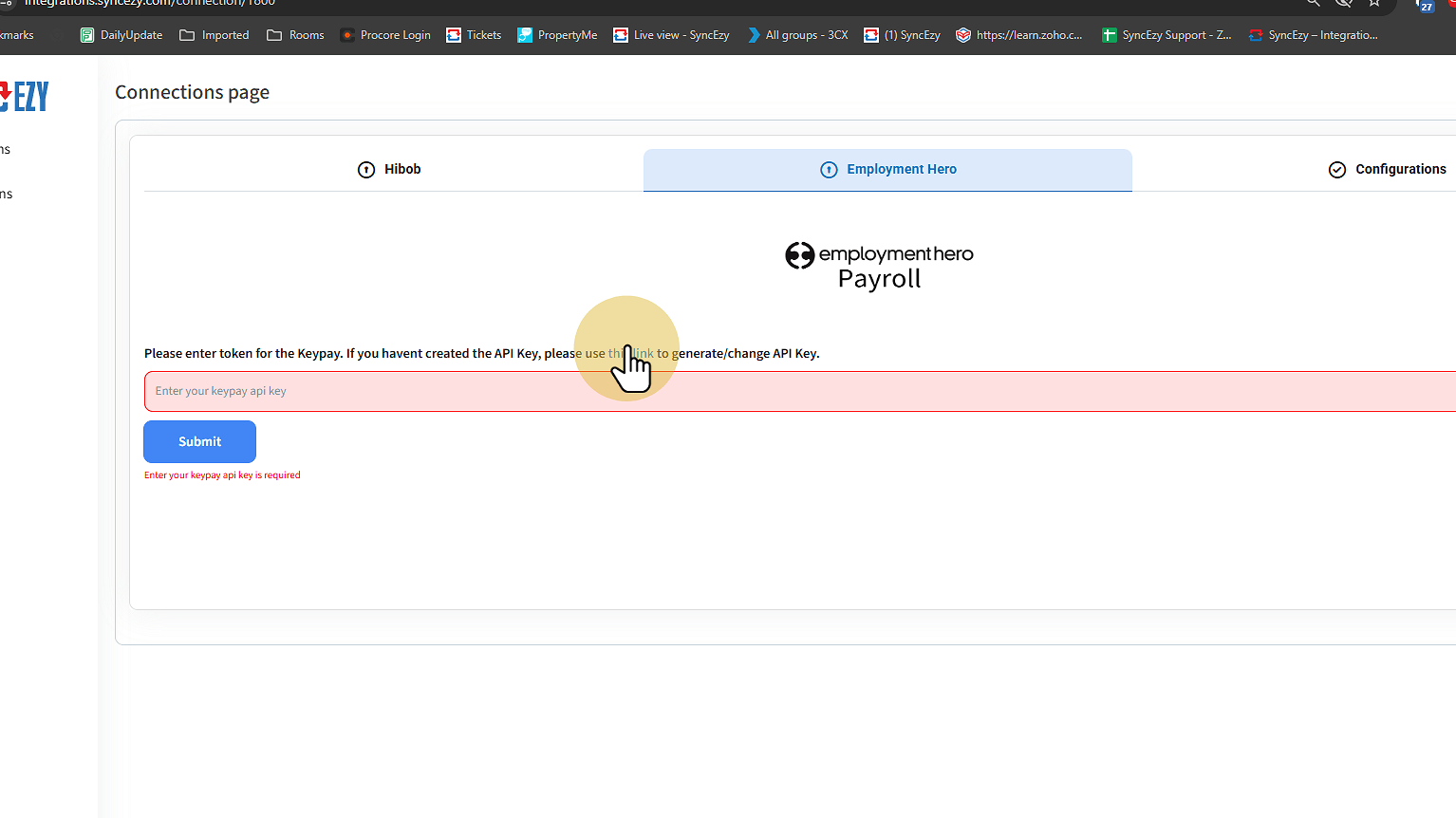The height and width of the screenshot is (818, 1456).
Task: Open the PropertyMe bookmark
Action: click(x=557, y=35)
